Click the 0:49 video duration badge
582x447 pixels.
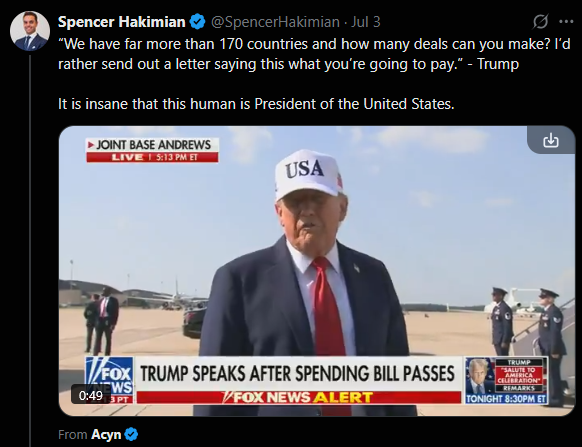[x=91, y=395]
